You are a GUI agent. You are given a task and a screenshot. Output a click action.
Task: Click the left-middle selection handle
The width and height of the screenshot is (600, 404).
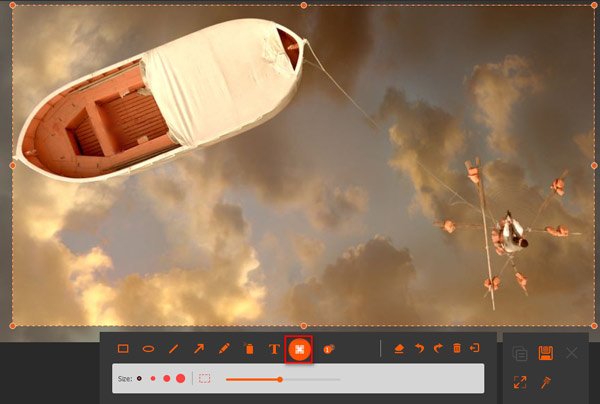[12, 166]
